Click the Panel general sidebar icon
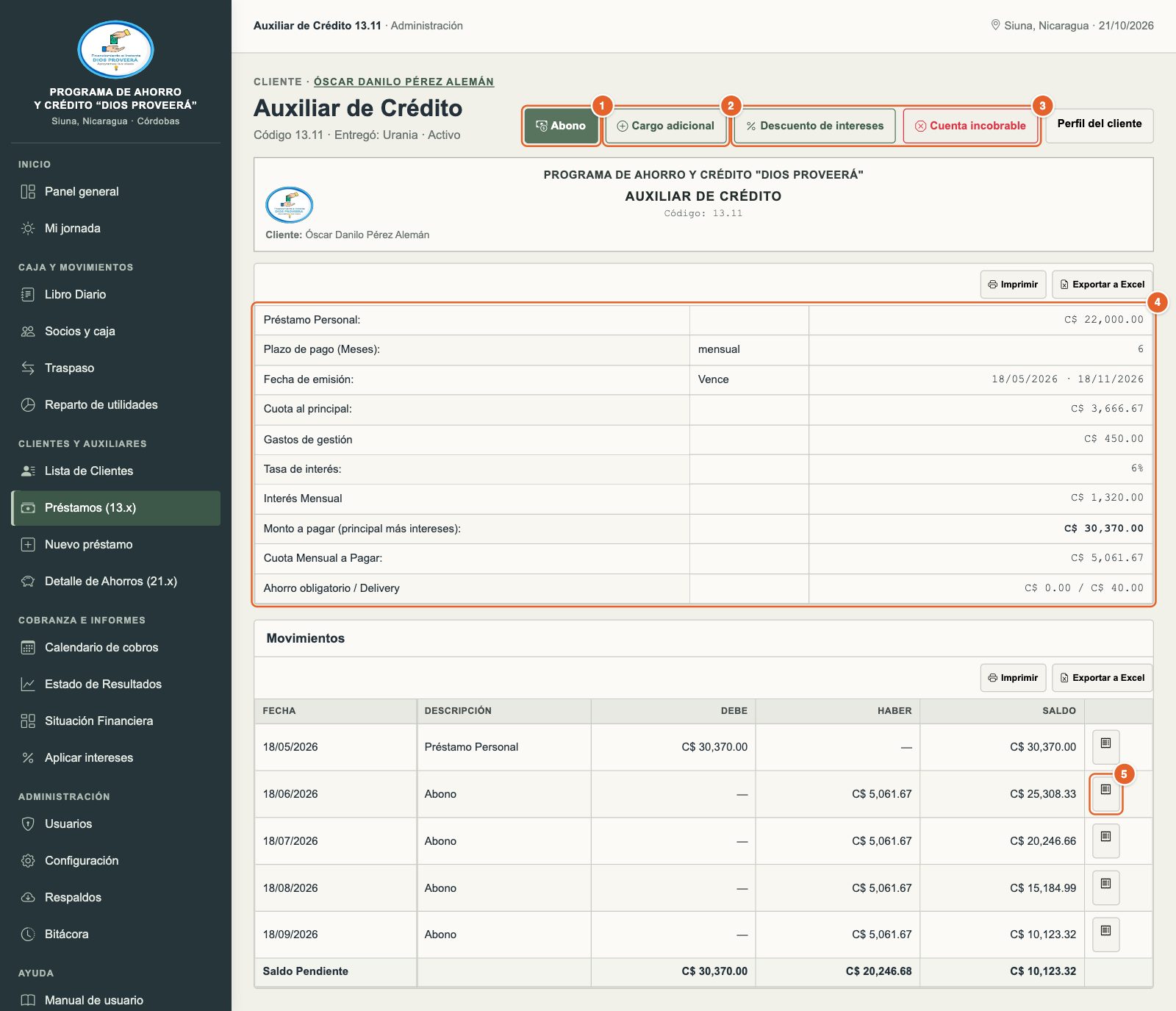The image size is (1176, 1011). coord(28,191)
